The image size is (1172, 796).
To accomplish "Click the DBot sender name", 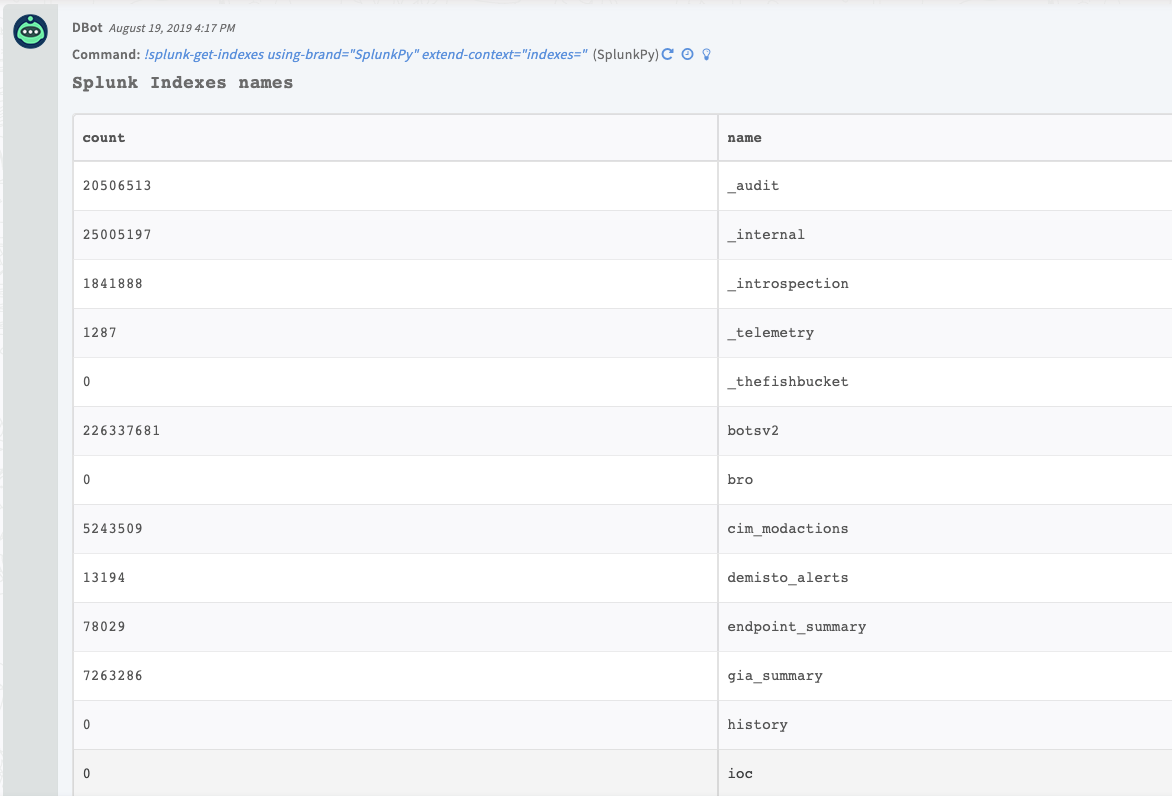I will click(87, 27).
